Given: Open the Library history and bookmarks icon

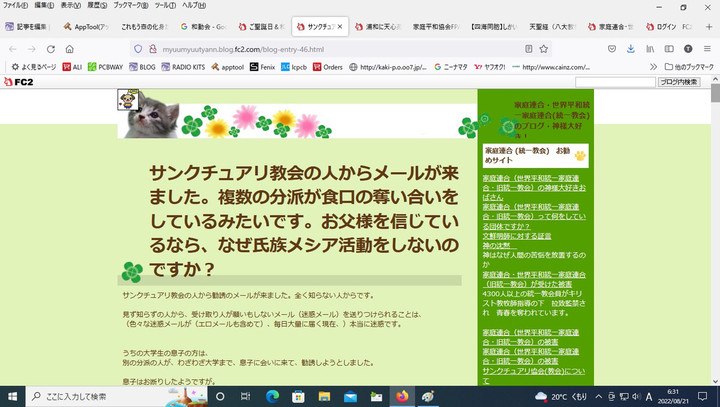Looking at the screenshot, I should [x=650, y=48].
